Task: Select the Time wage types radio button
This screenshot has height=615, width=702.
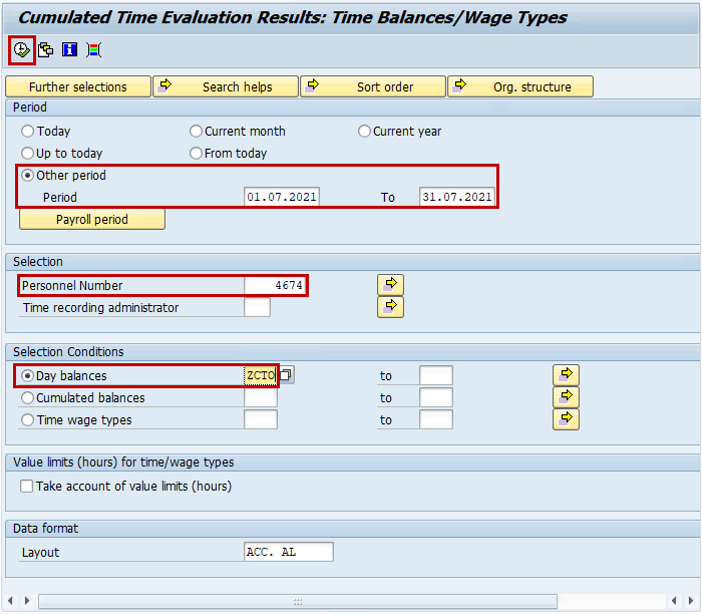Action: [x=28, y=420]
